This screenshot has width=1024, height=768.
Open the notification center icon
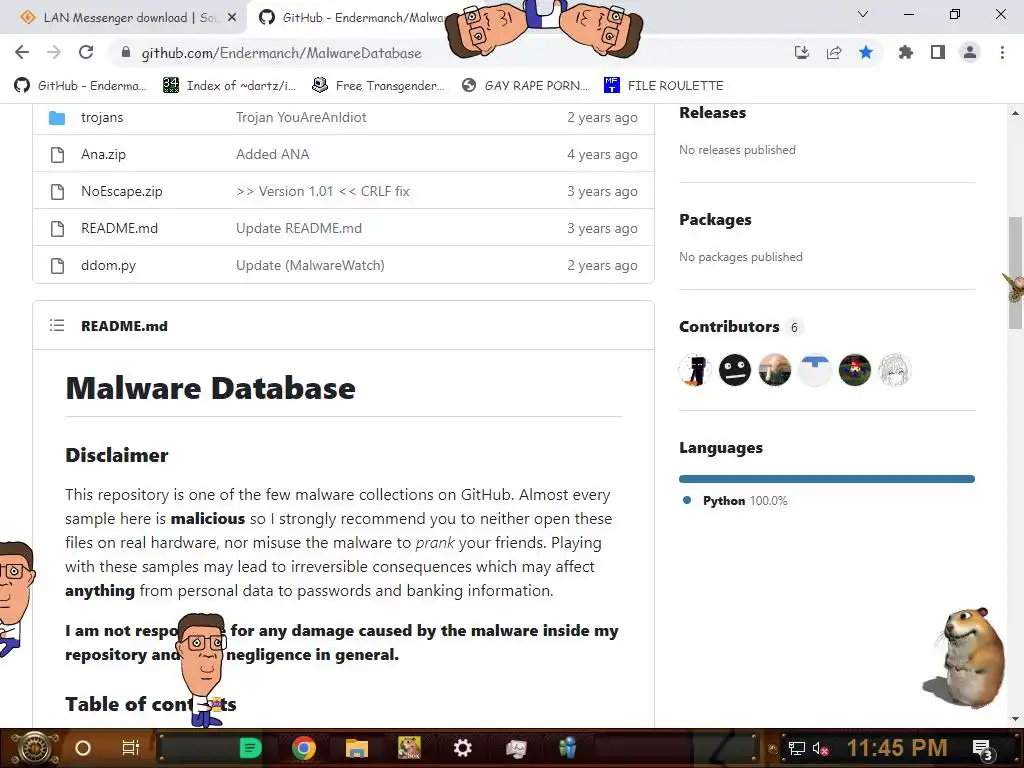tap(983, 749)
